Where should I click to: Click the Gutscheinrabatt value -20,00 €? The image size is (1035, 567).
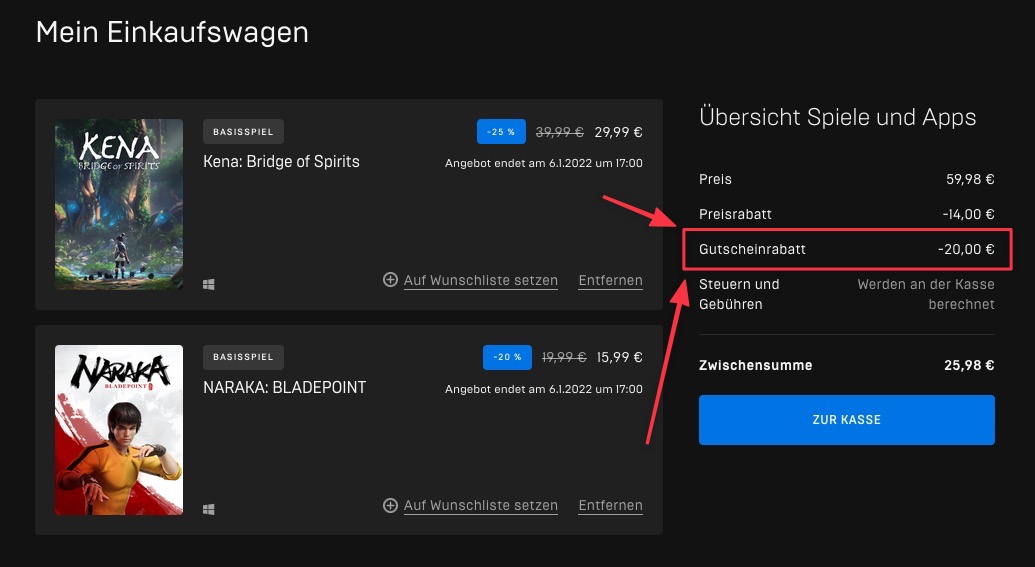coord(966,250)
